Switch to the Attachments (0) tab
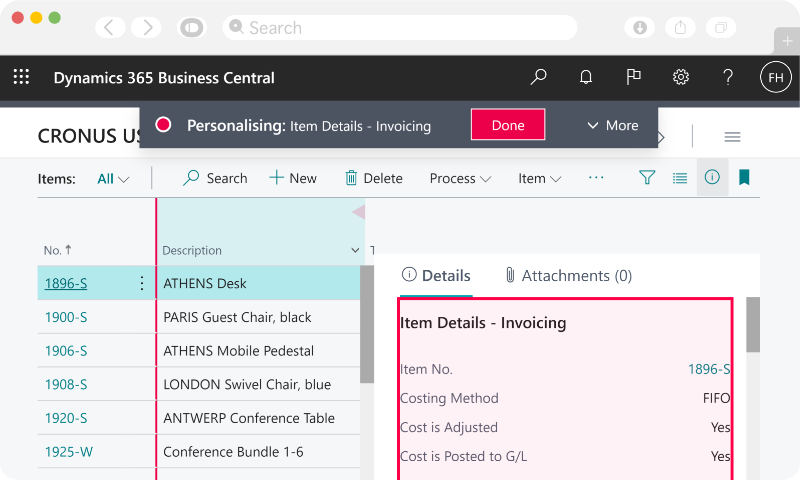 568,275
